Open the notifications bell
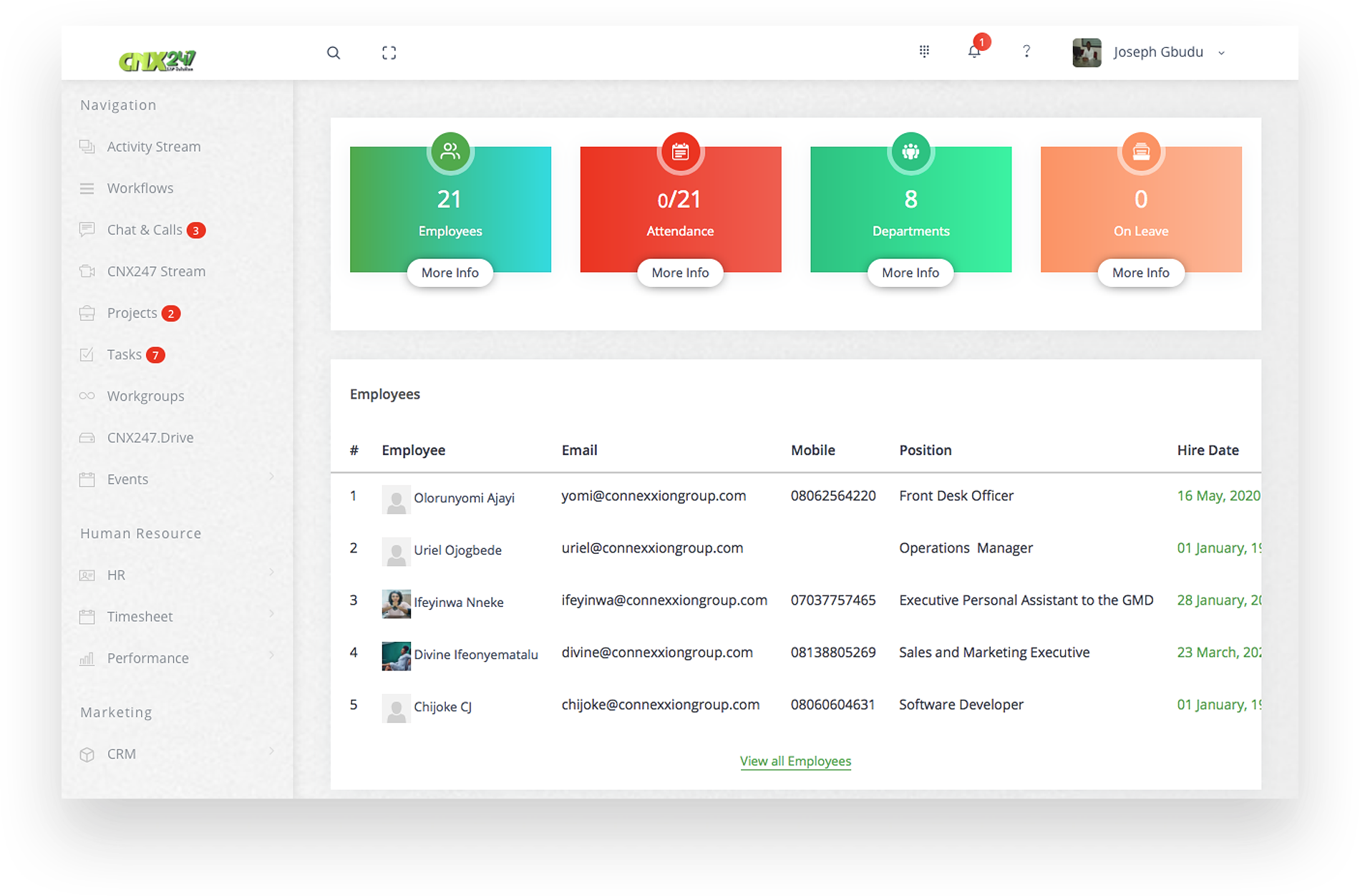The image size is (1360, 896). (x=974, y=52)
